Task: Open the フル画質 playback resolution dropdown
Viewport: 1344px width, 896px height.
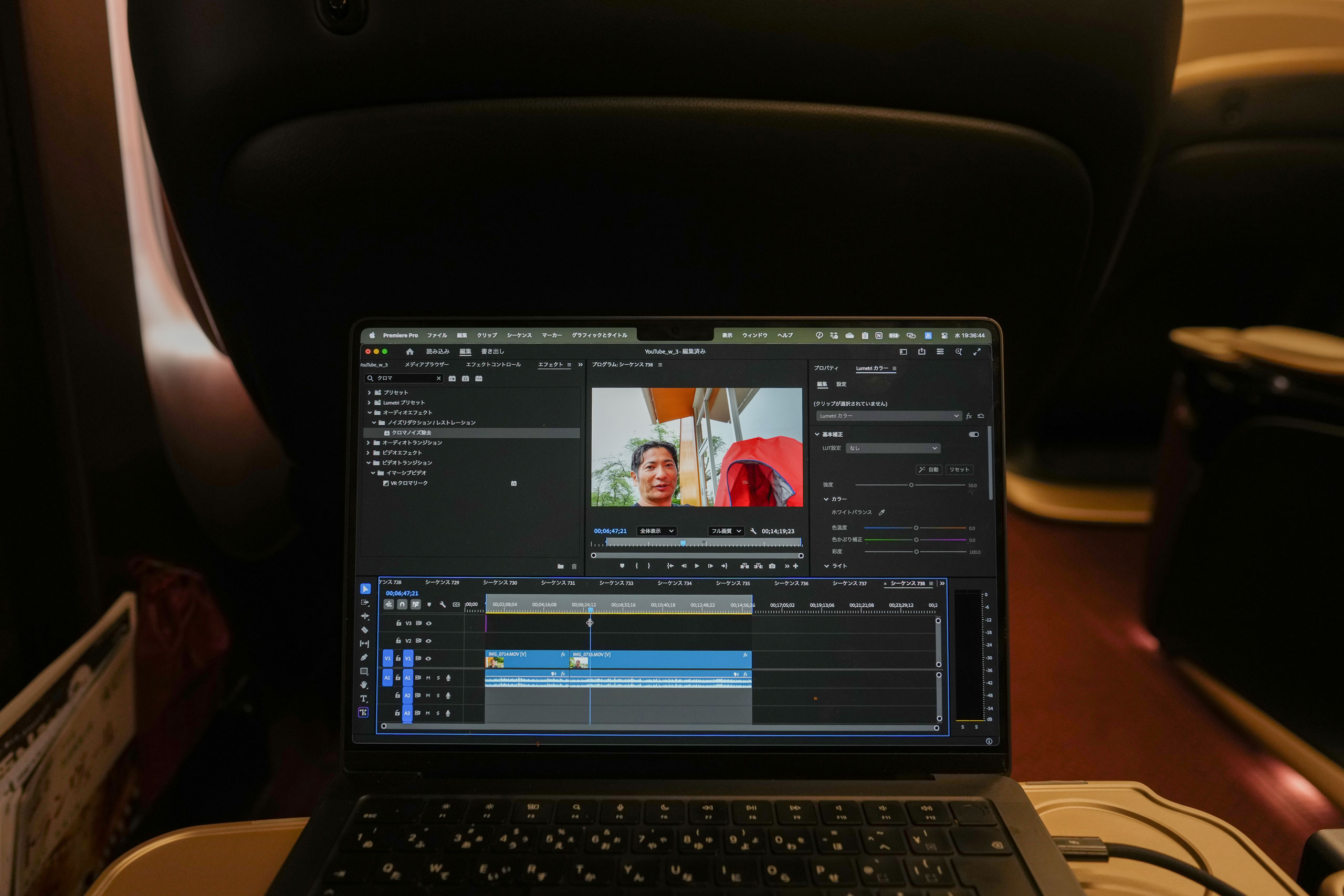Action: (726, 531)
